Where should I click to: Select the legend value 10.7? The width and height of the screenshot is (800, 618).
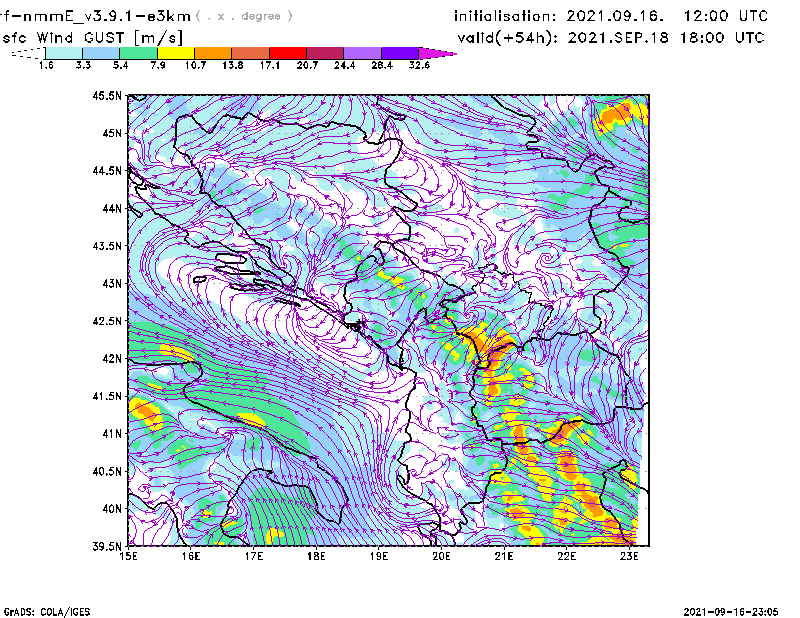[195, 65]
